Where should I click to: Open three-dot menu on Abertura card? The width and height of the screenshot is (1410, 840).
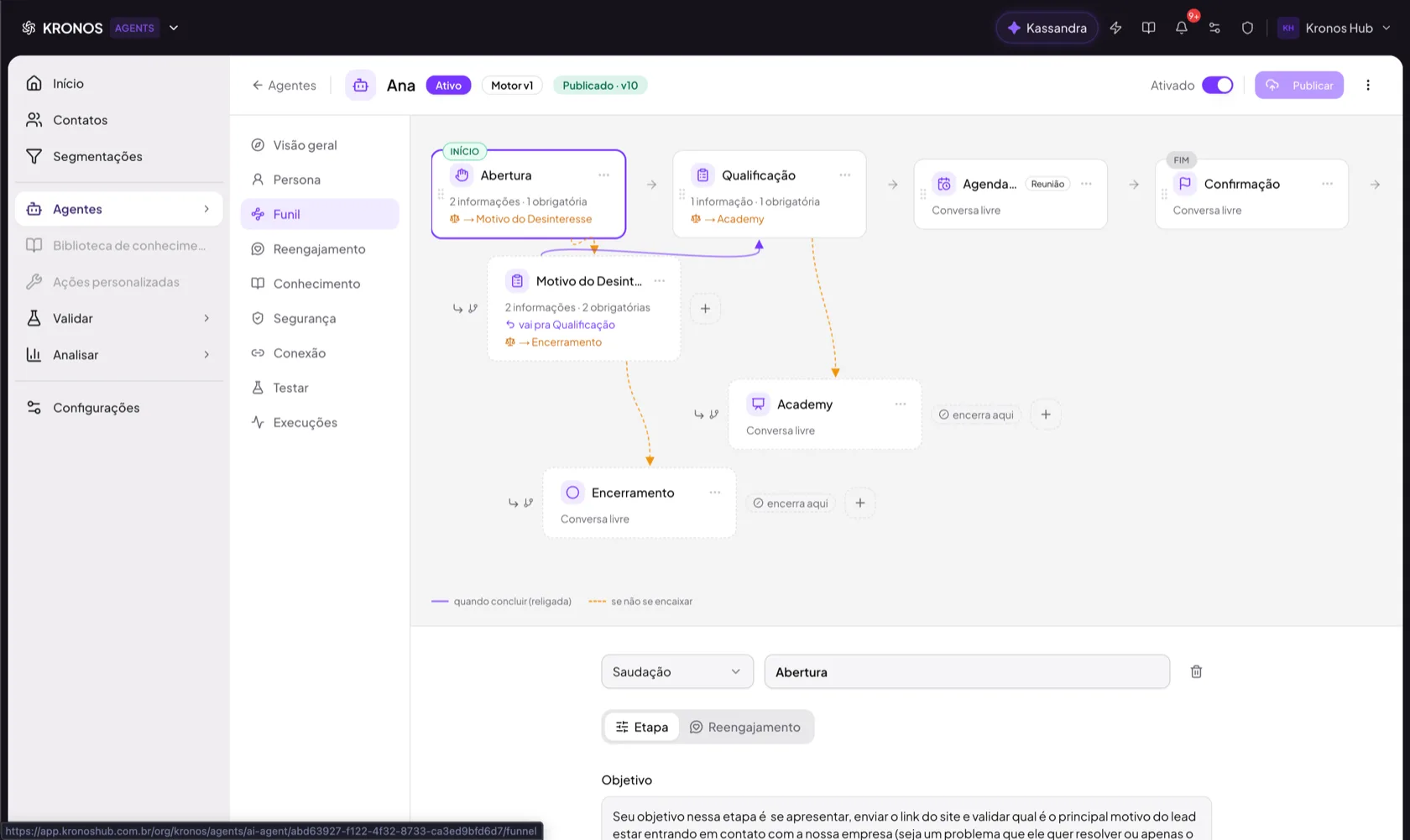(x=603, y=175)
